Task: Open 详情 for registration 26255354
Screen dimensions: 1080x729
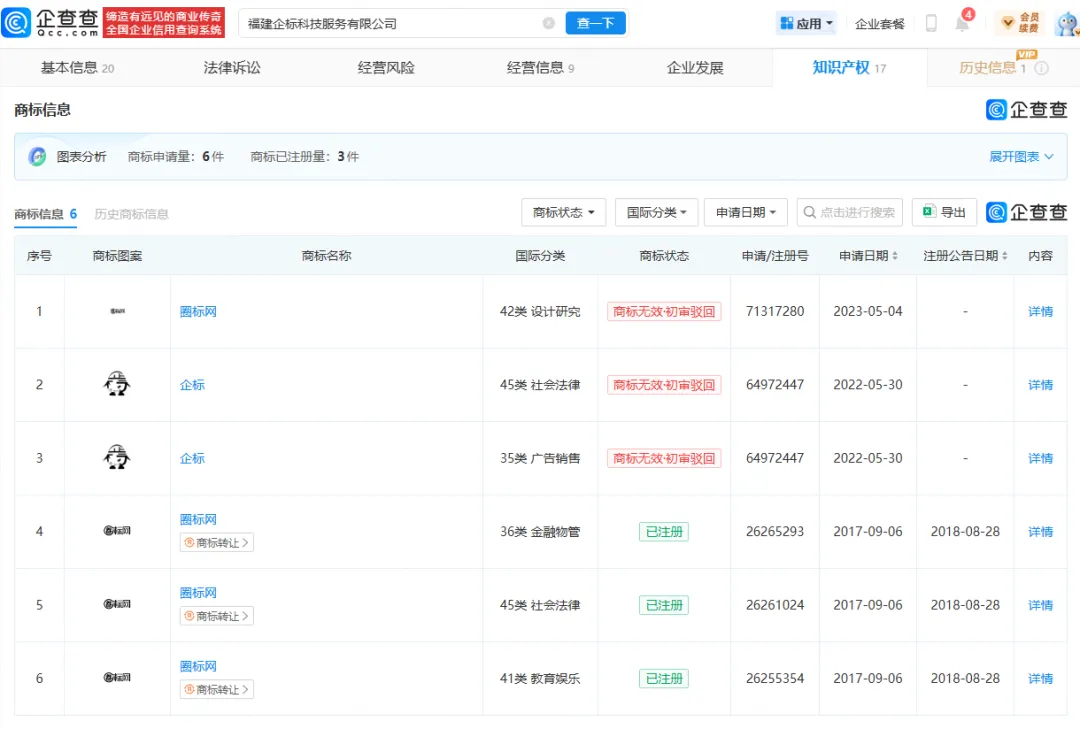Action: (1040, 679)
